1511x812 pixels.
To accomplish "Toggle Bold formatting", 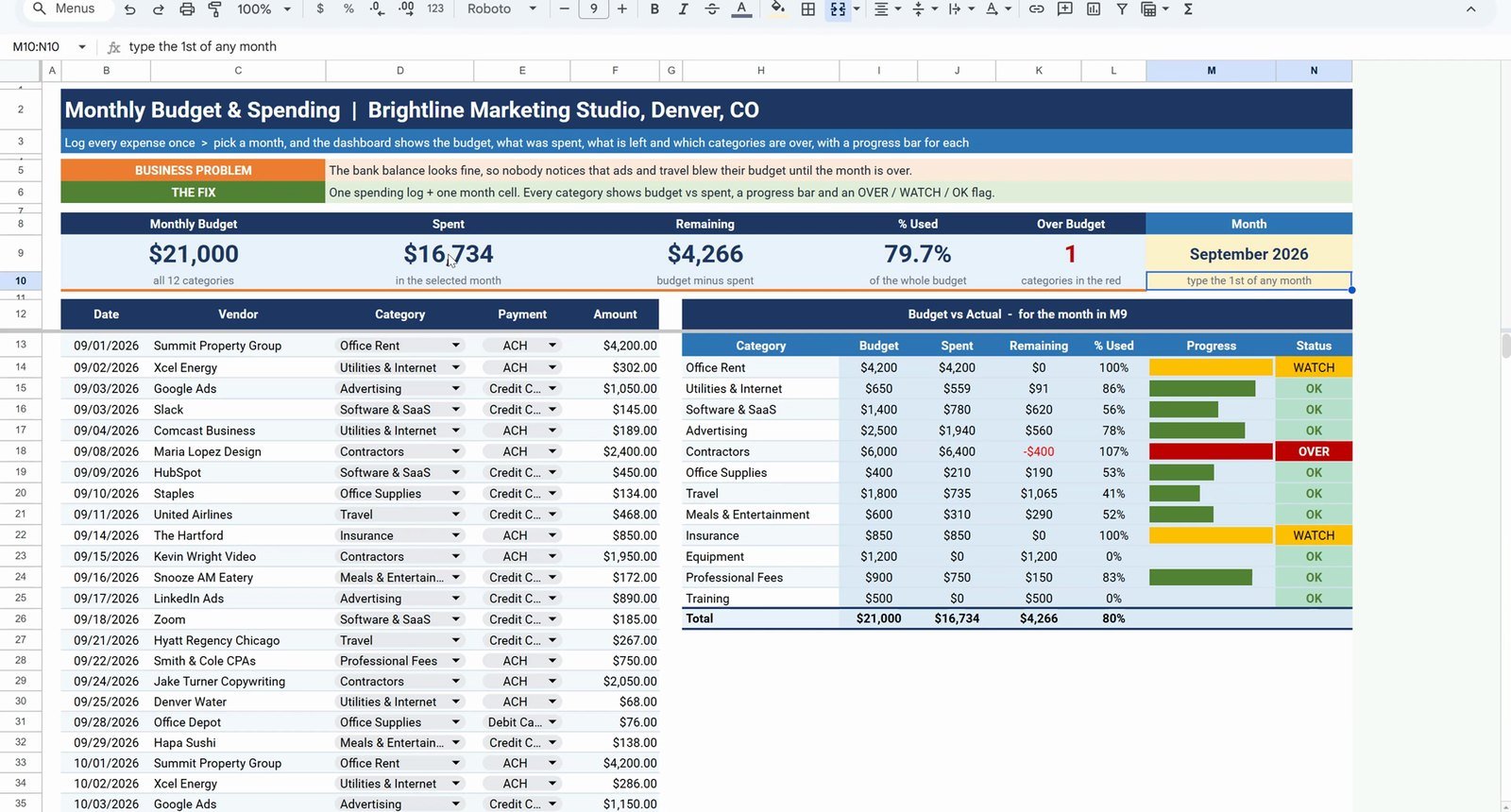I will (x=654, y=9).
